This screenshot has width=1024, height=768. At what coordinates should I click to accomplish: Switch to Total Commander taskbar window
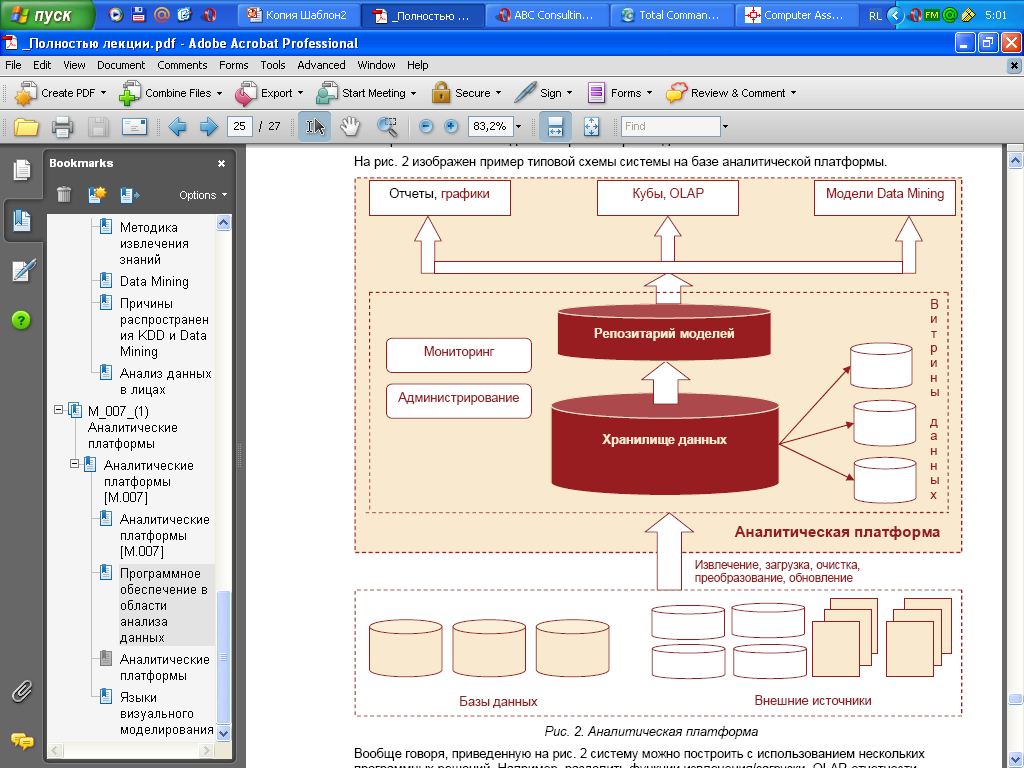pos(671,15)
